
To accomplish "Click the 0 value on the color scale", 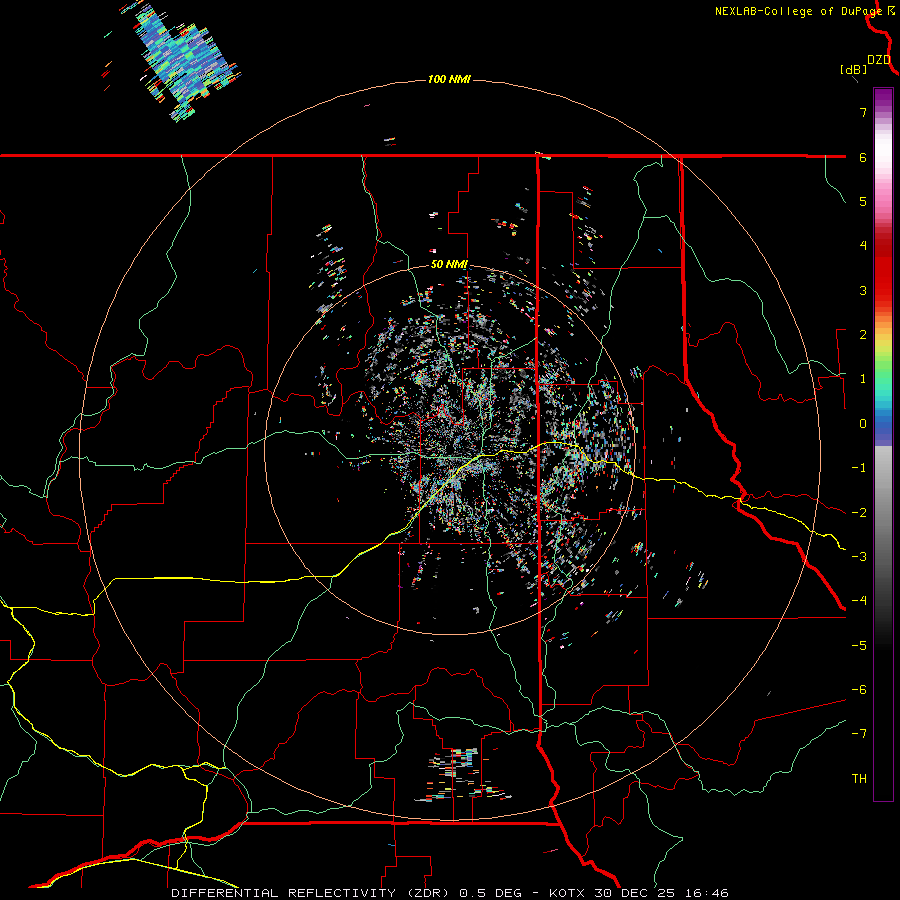I will pyautogui.click(x=863, y=424).
